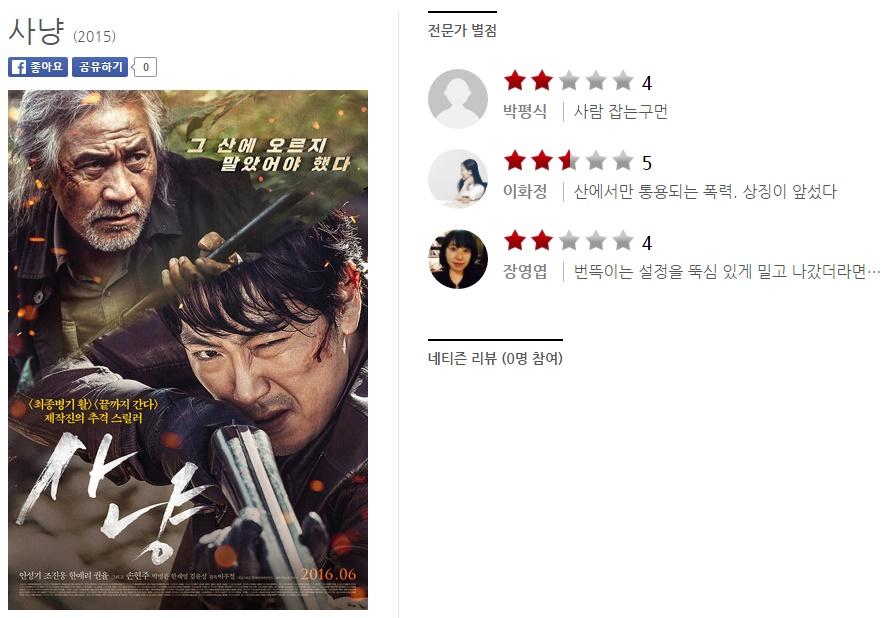Click the half-filled star in 이화정's rating
This screenshot has width=890, height=618.
tap(568, 161)
